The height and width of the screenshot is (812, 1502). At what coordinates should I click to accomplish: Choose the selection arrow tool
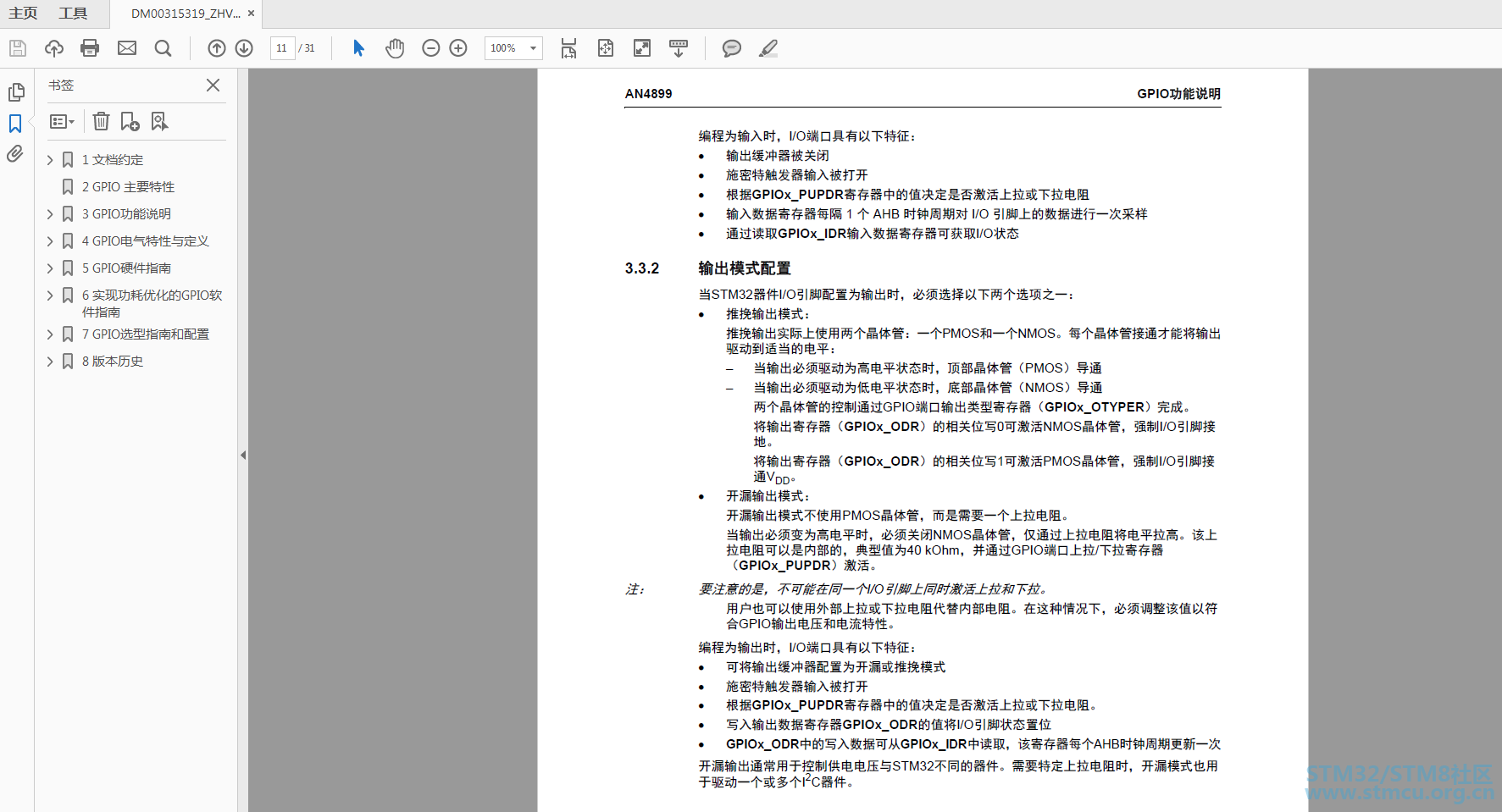point(358,48)
